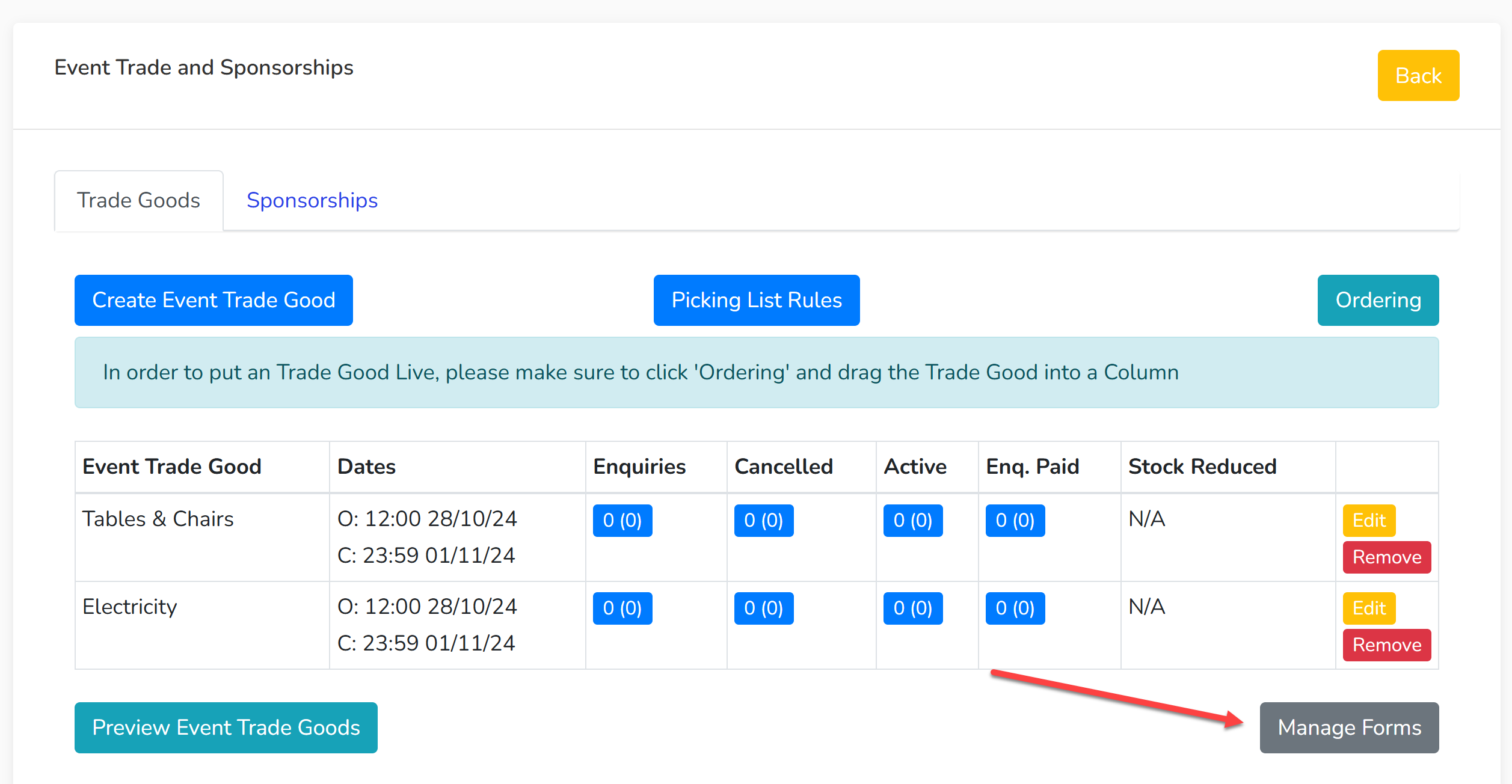
Task: Open Electricity cancelled count badge
Action: pos(764,608)
